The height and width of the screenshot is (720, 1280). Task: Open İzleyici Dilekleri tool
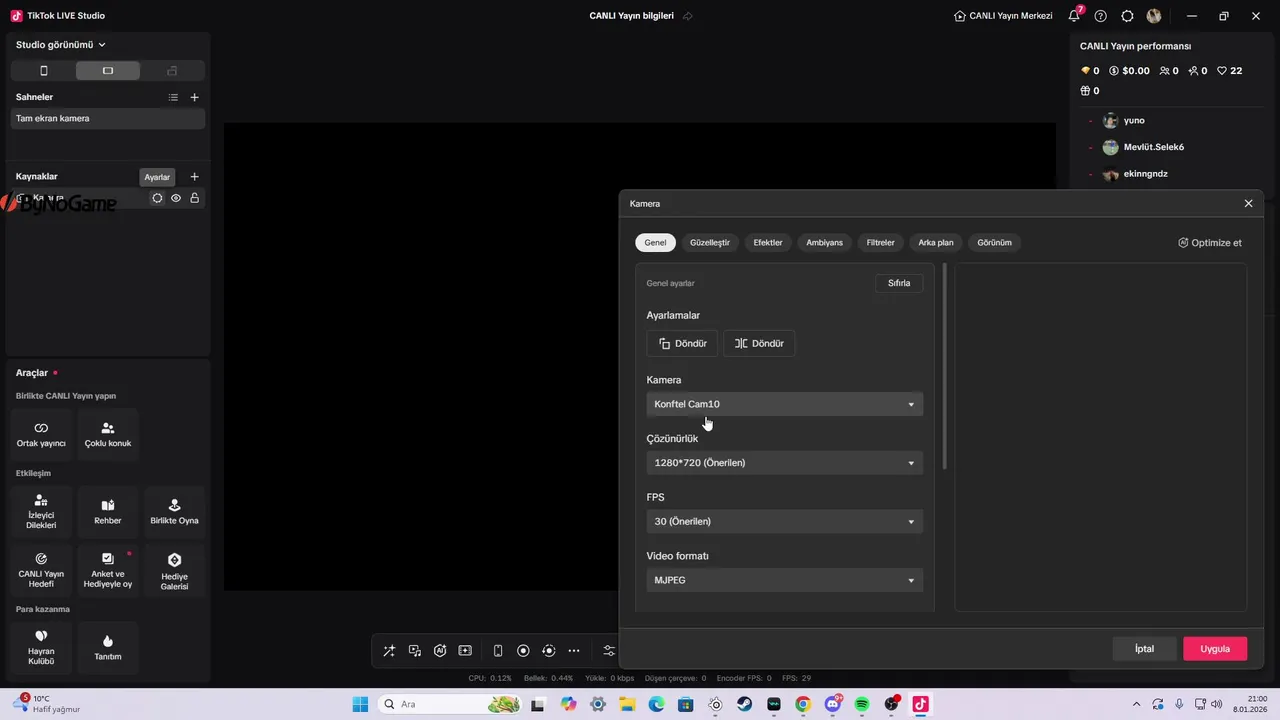pyautogui.click(x=41, y=512)
